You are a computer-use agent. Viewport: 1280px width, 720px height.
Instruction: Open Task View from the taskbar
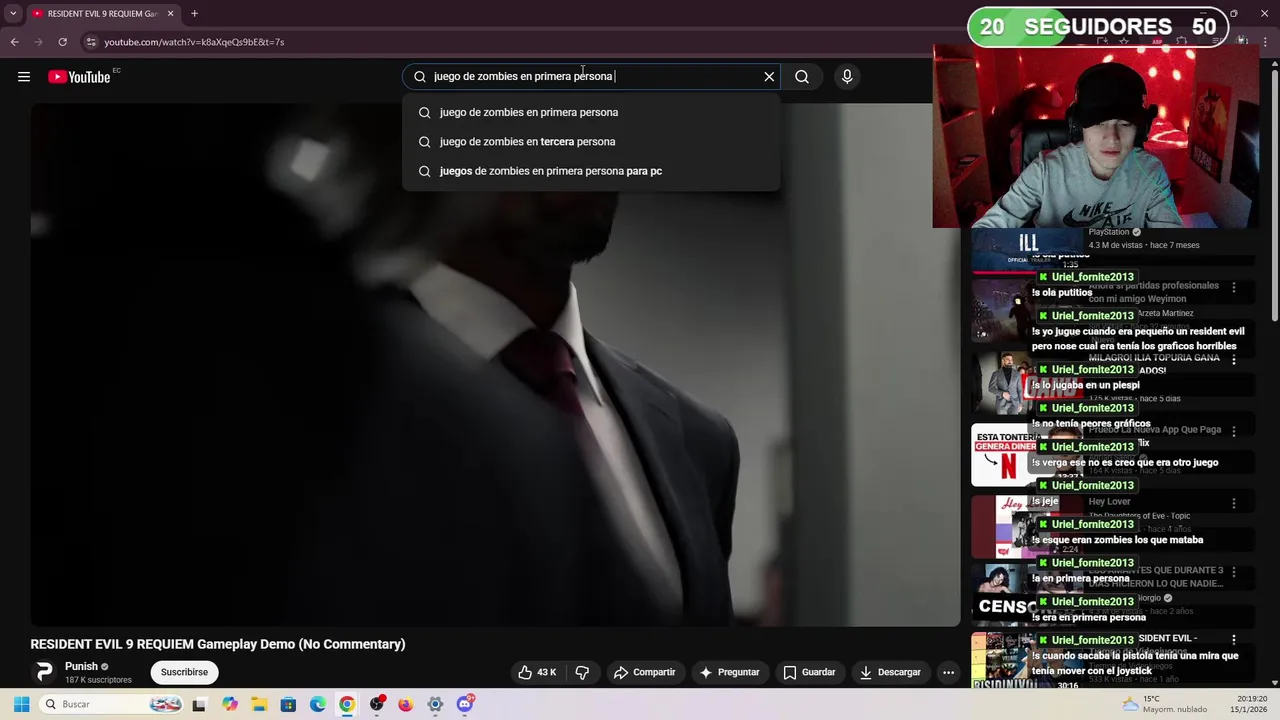[x=199, y=704]
